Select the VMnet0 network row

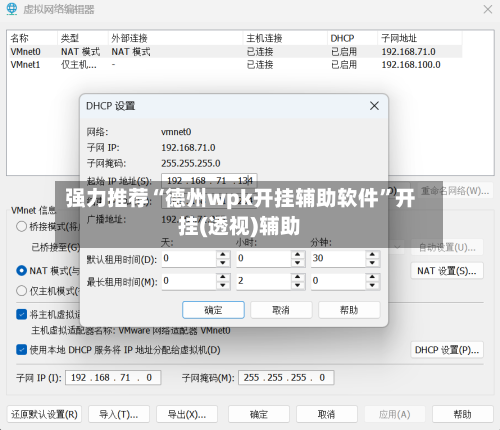click(235, 52)
